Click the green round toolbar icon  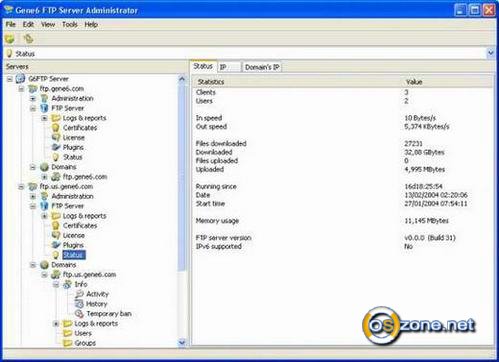(x=10, y=39)
